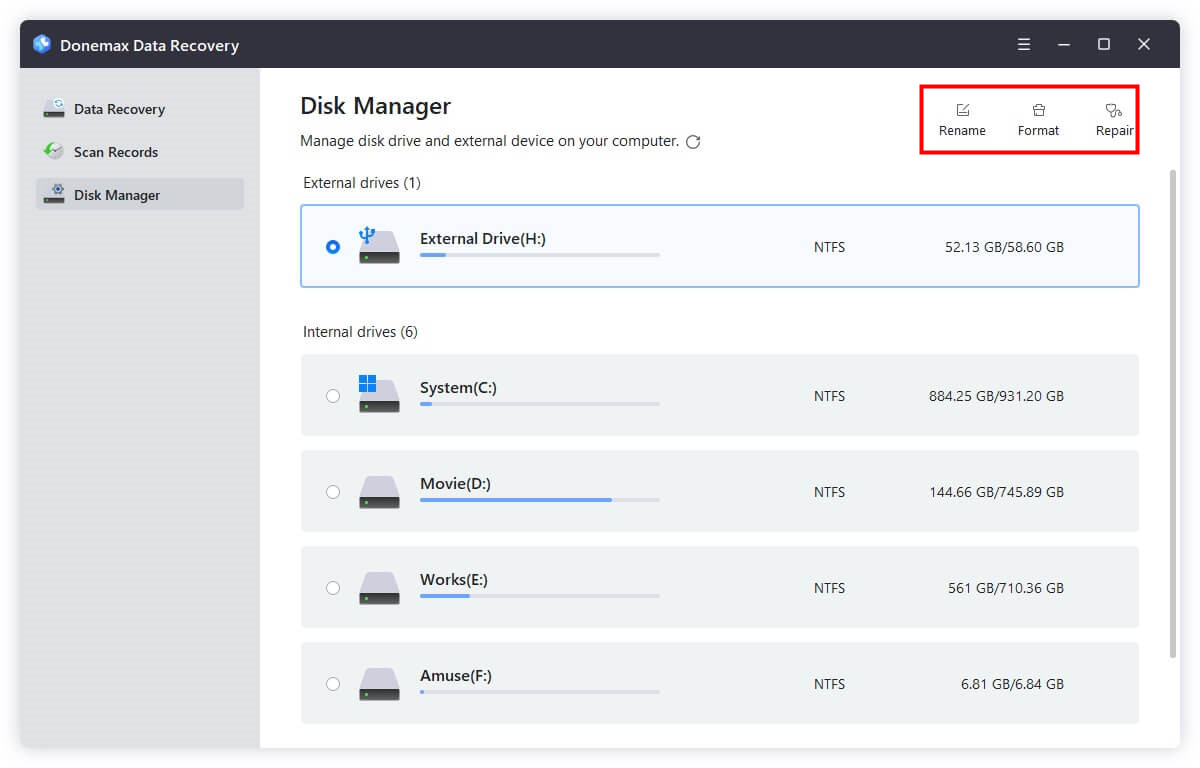Click the Donemax app logo icon
The height and width of the screenshot is (768, 1200).
42,44
